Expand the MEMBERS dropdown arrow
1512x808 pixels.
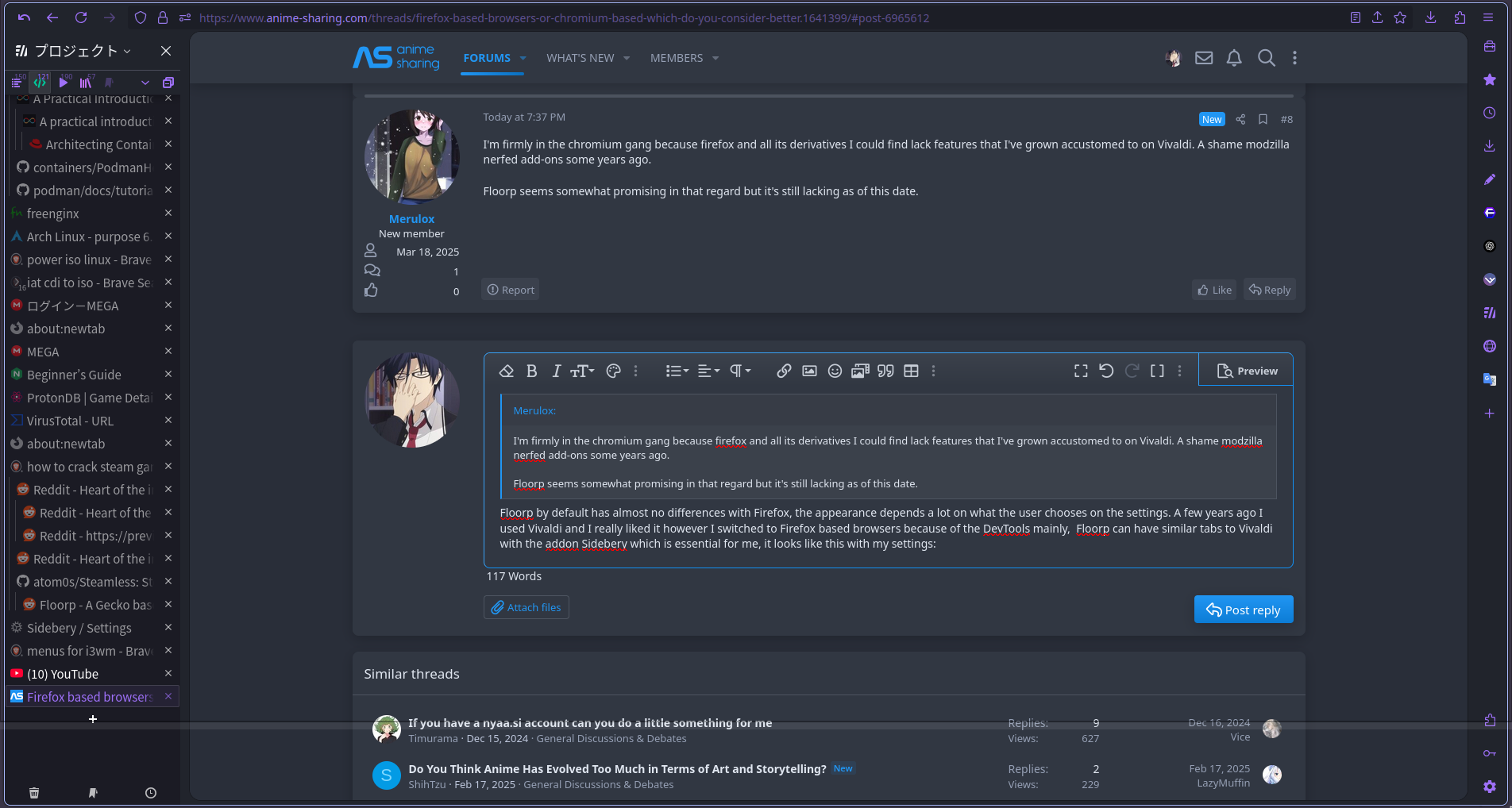pyautogui.click(x=715, y=58)
